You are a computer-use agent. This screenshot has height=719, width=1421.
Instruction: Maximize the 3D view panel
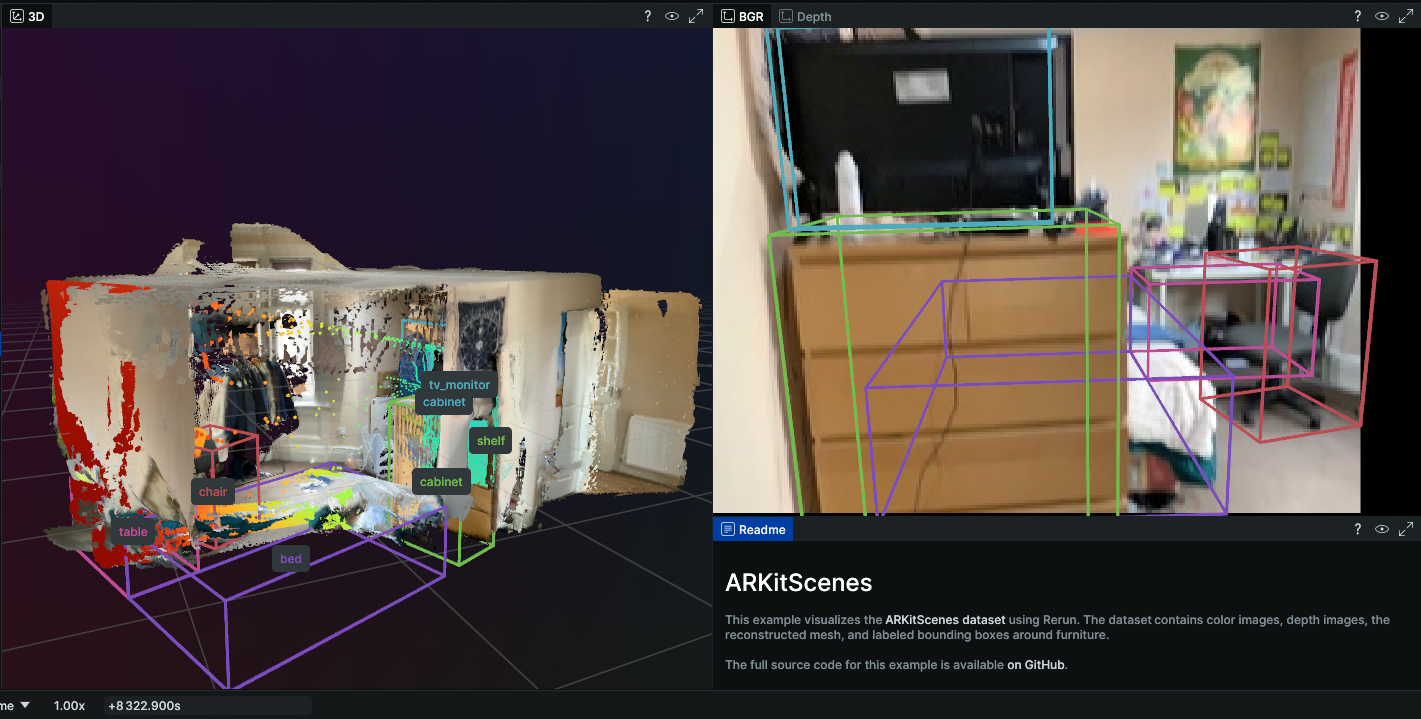(696, 16)
